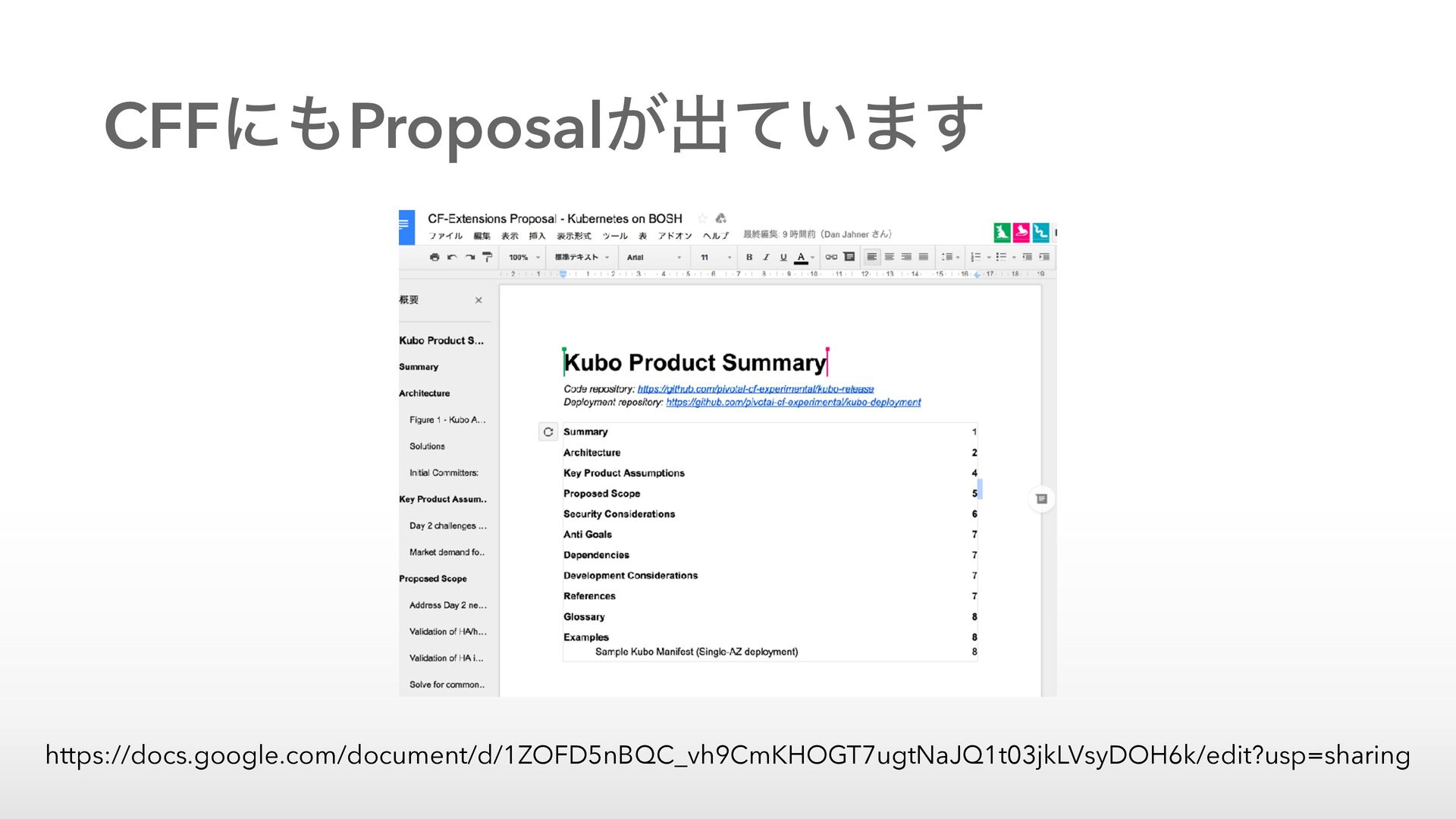Toggle italic formatting
1456x819 pixels.
pyautogui.click(x=766, y=257)
